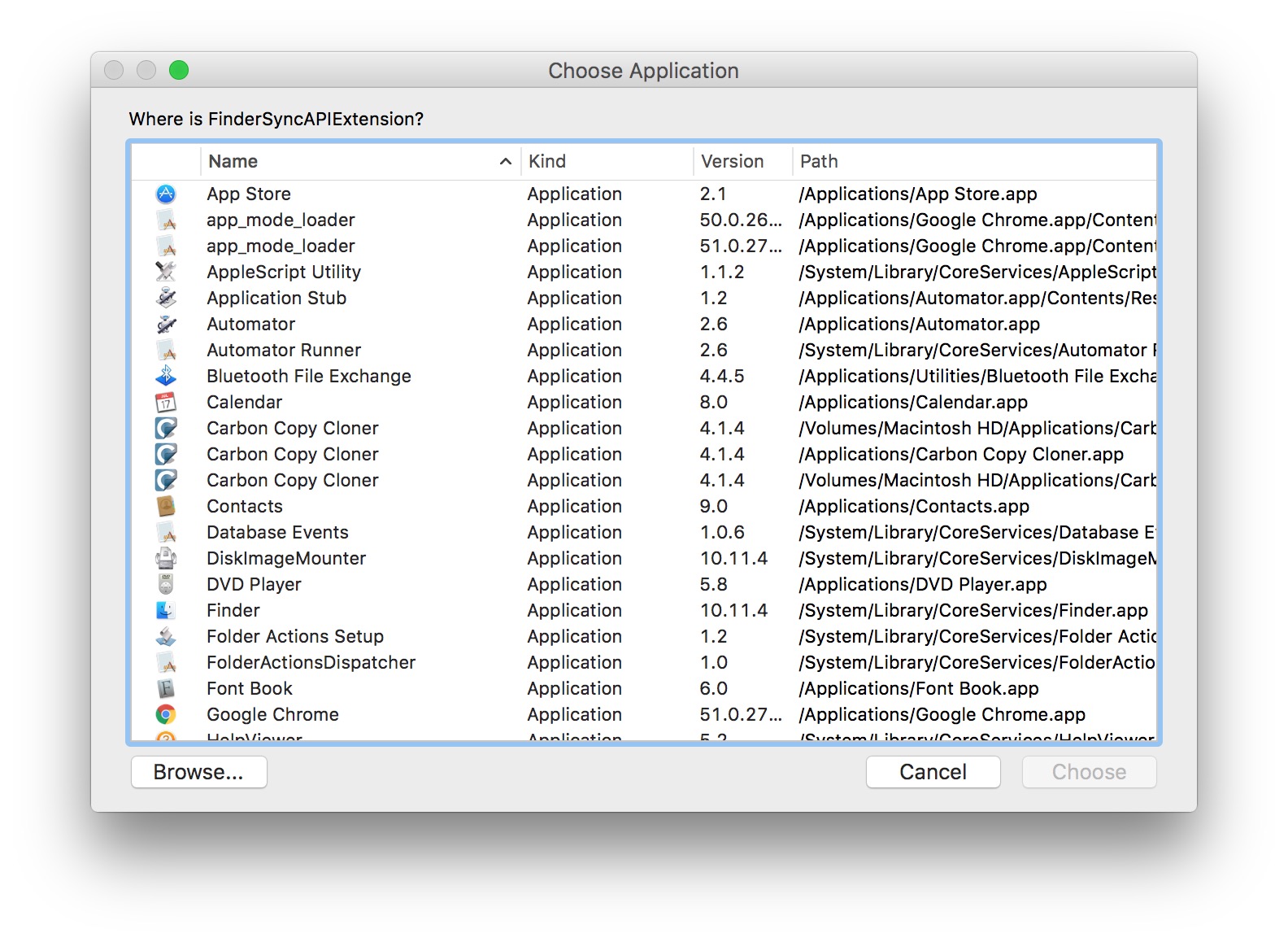The image size is (1288, 942).
Task: Click path /Applications/Google Chrome.app
Action: pos(942,714)
